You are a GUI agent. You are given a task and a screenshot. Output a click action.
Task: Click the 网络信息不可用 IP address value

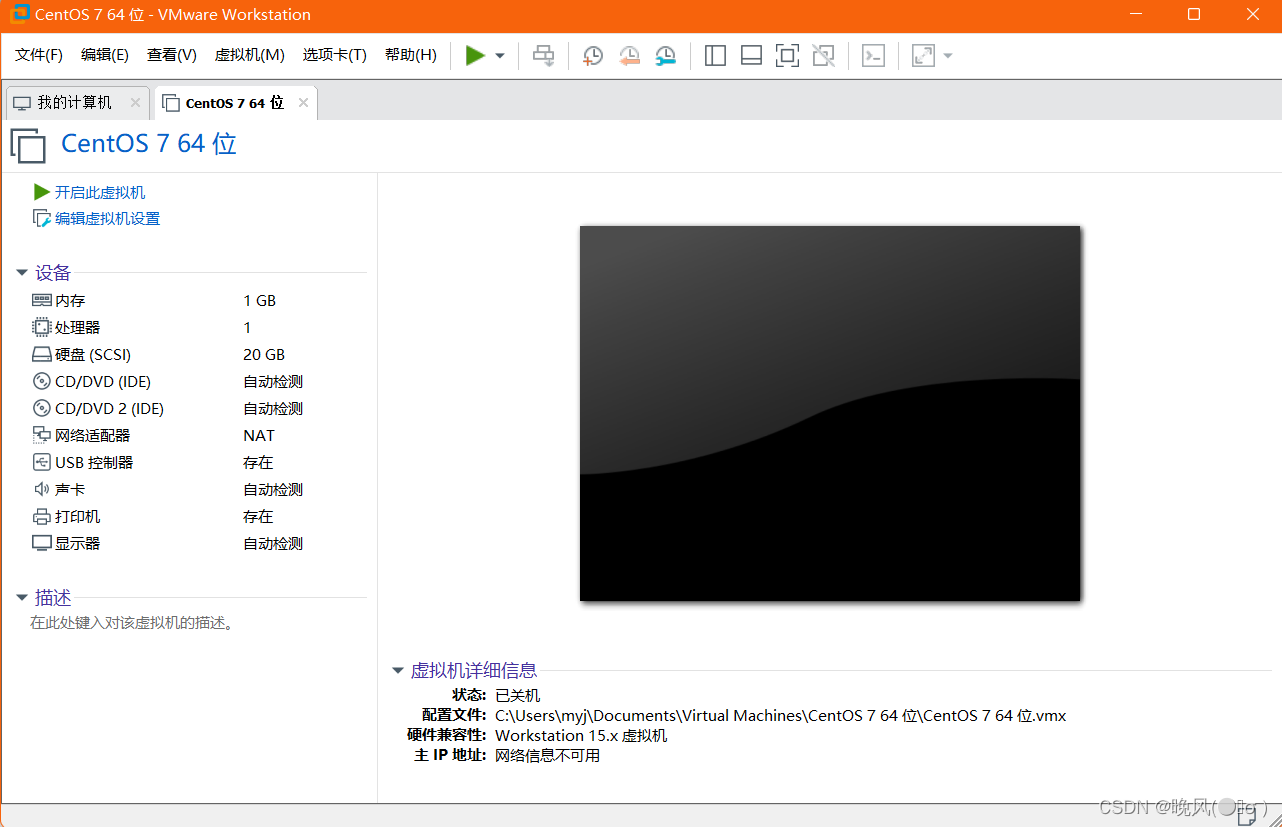[x=548, y=755]
